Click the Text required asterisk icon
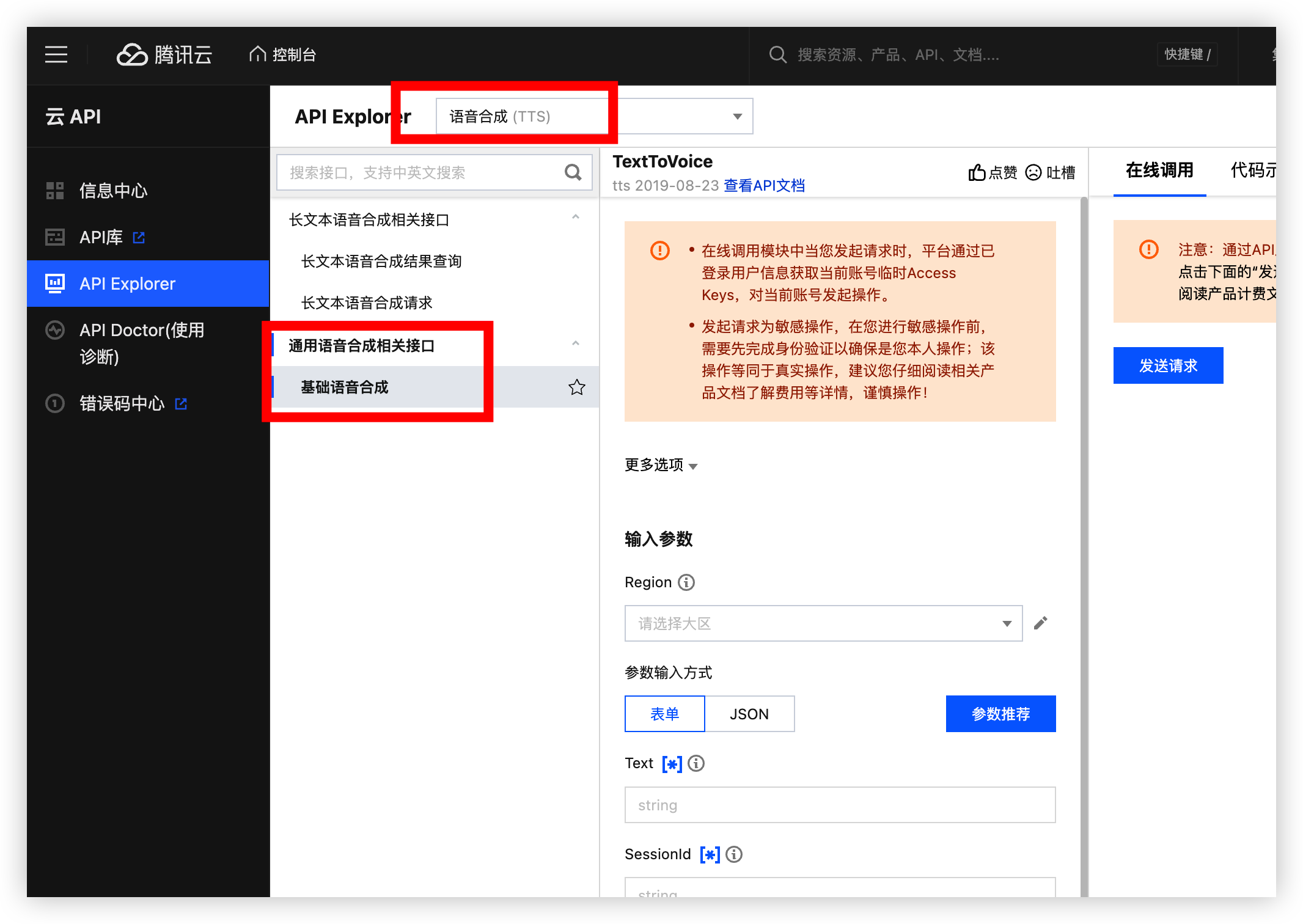1303x924 pixels. click(x=672, y=764)
